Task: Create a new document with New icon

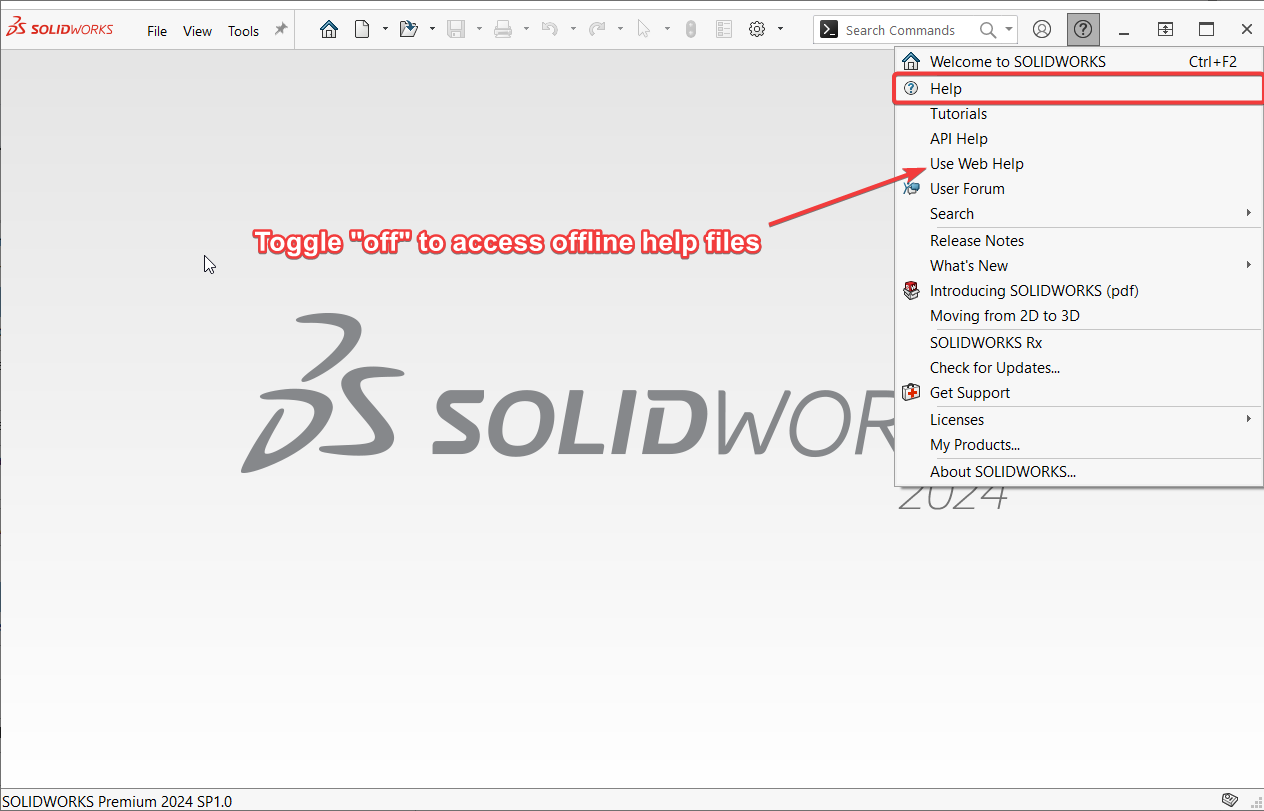Action: (362, 30)
